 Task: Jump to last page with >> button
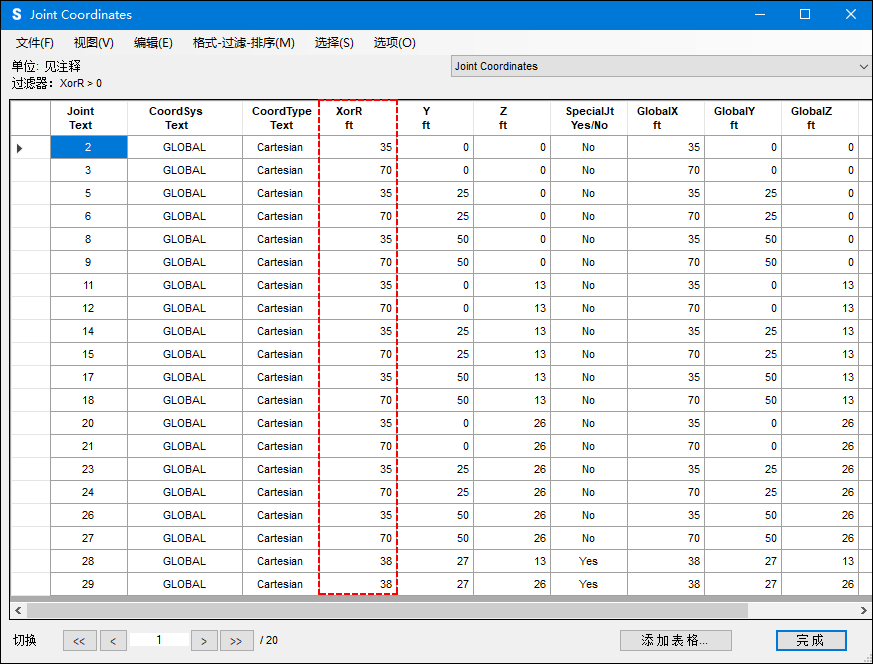pos(236,641)
